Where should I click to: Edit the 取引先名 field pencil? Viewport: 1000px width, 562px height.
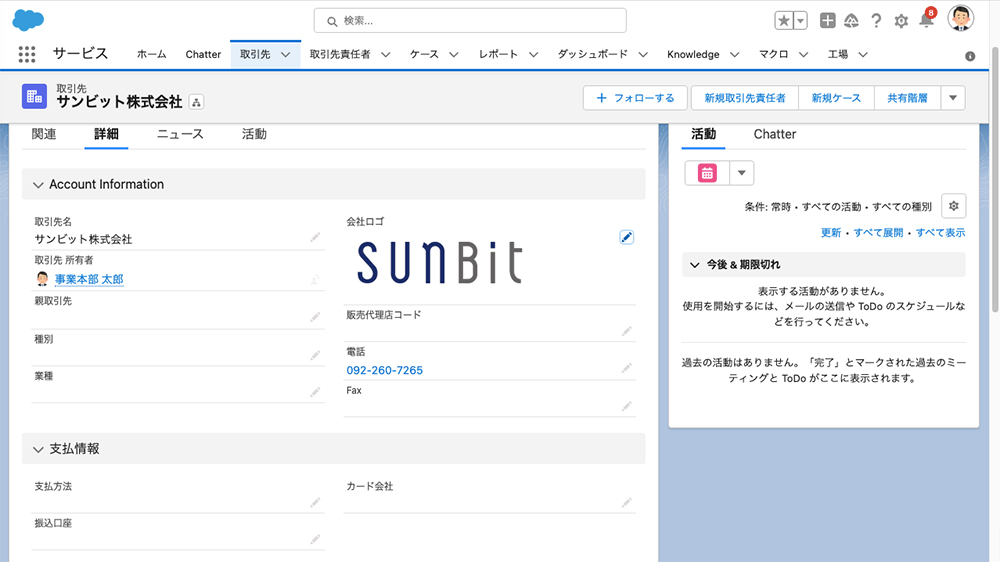[315, 237]
